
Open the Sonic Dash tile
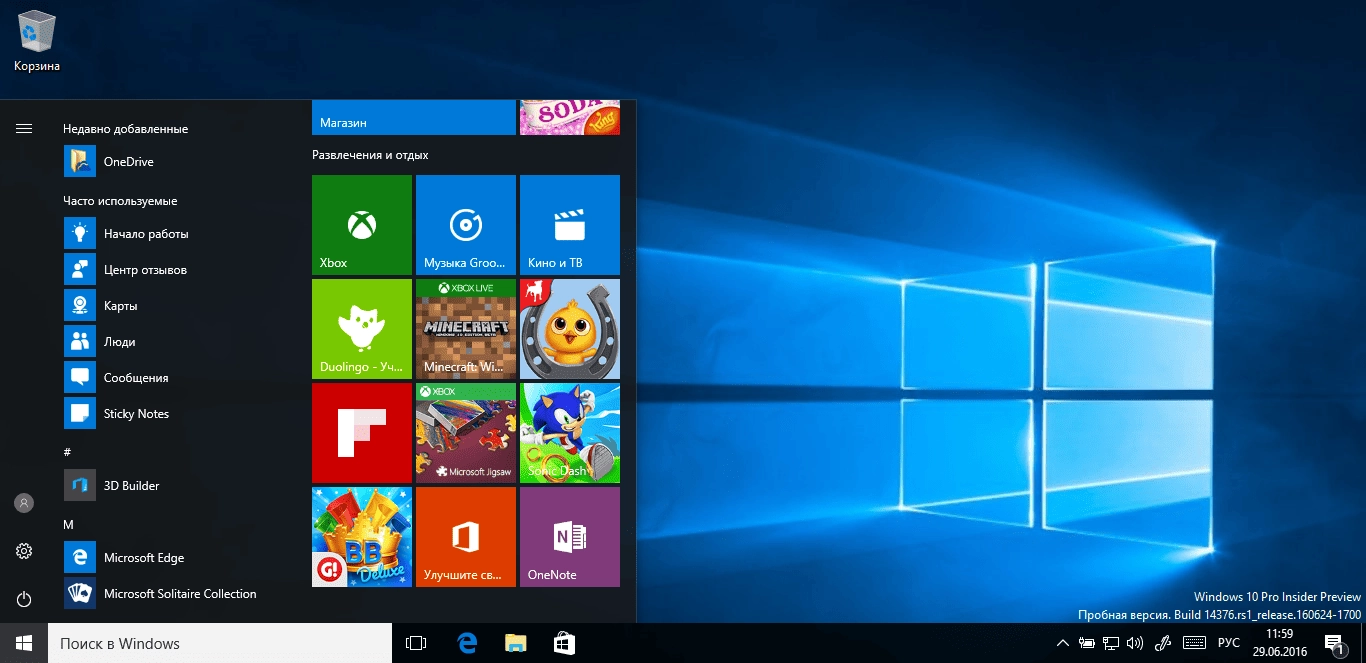[570, 433]
